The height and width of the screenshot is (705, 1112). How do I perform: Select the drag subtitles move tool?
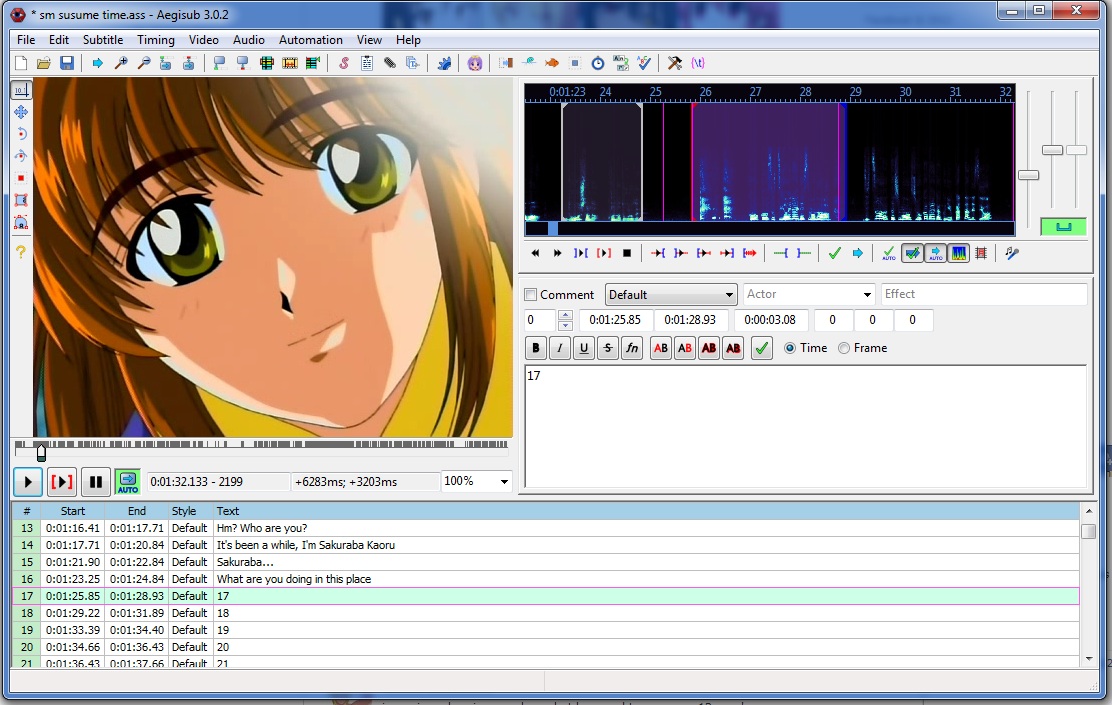(x=21, y=112)
